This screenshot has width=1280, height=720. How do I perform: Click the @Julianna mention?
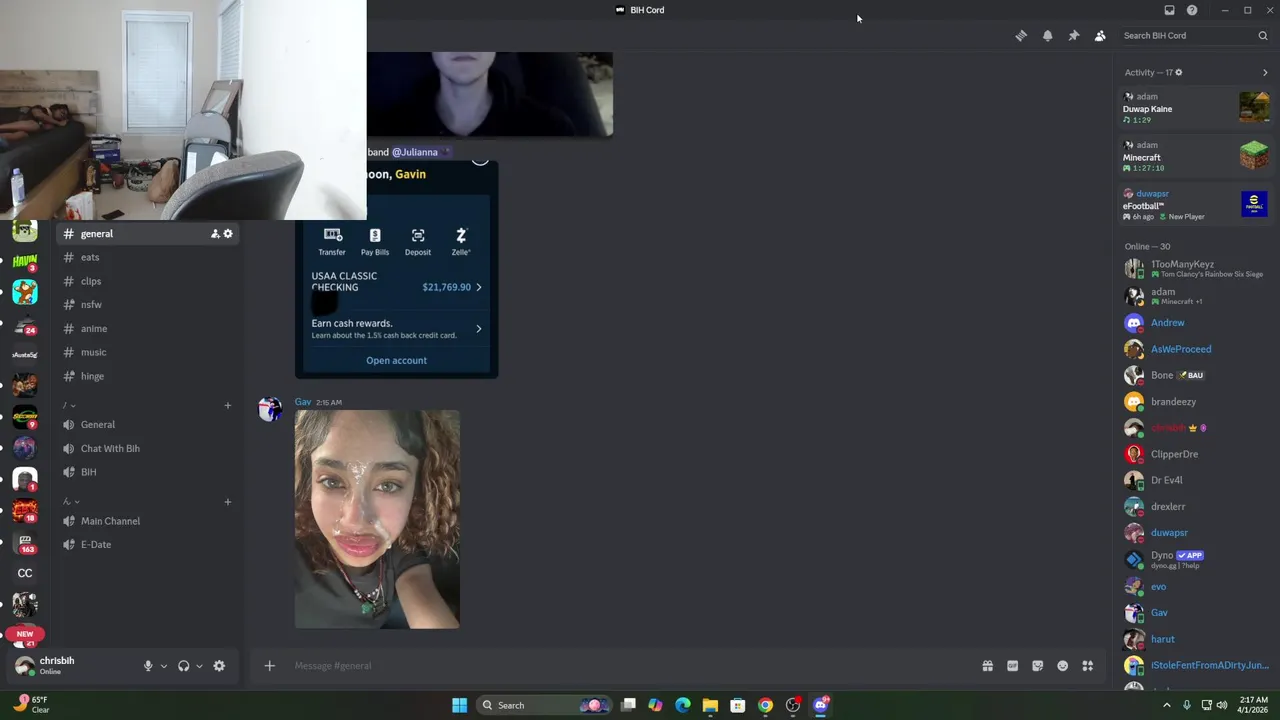(x=415, y=152)
